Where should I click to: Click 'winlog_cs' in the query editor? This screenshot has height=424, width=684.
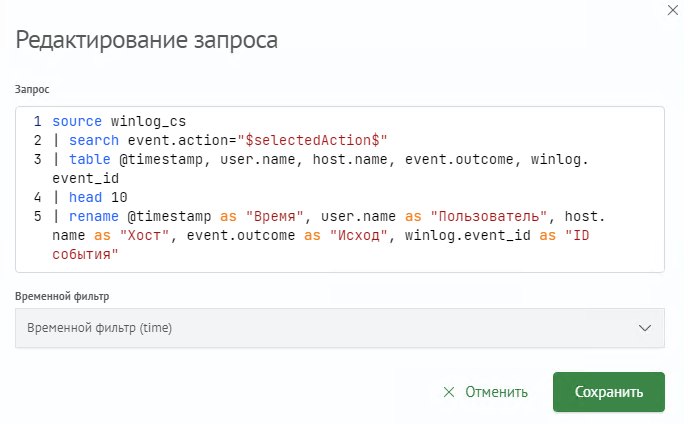[x=148, y=121]
